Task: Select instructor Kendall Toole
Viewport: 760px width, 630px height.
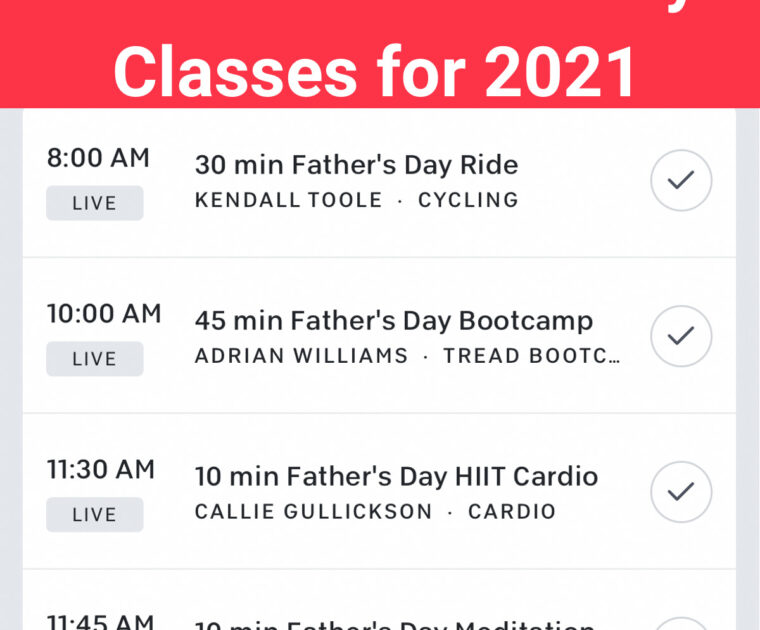Action: 288,200
